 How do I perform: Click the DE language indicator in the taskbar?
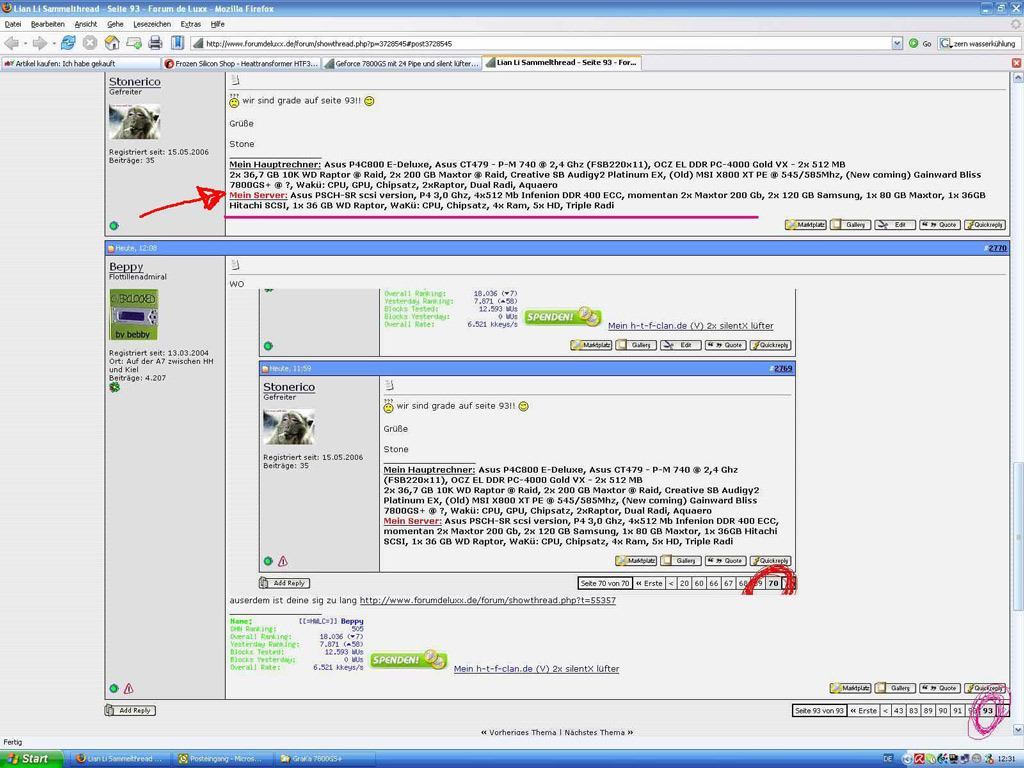(888, 759)
